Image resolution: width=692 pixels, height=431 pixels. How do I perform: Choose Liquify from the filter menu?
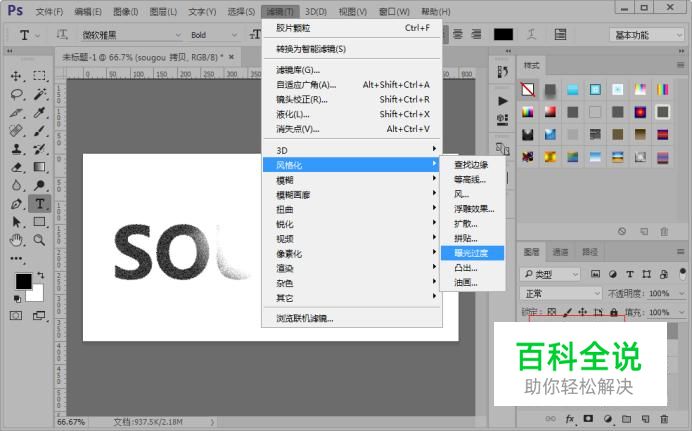point(352,114)
